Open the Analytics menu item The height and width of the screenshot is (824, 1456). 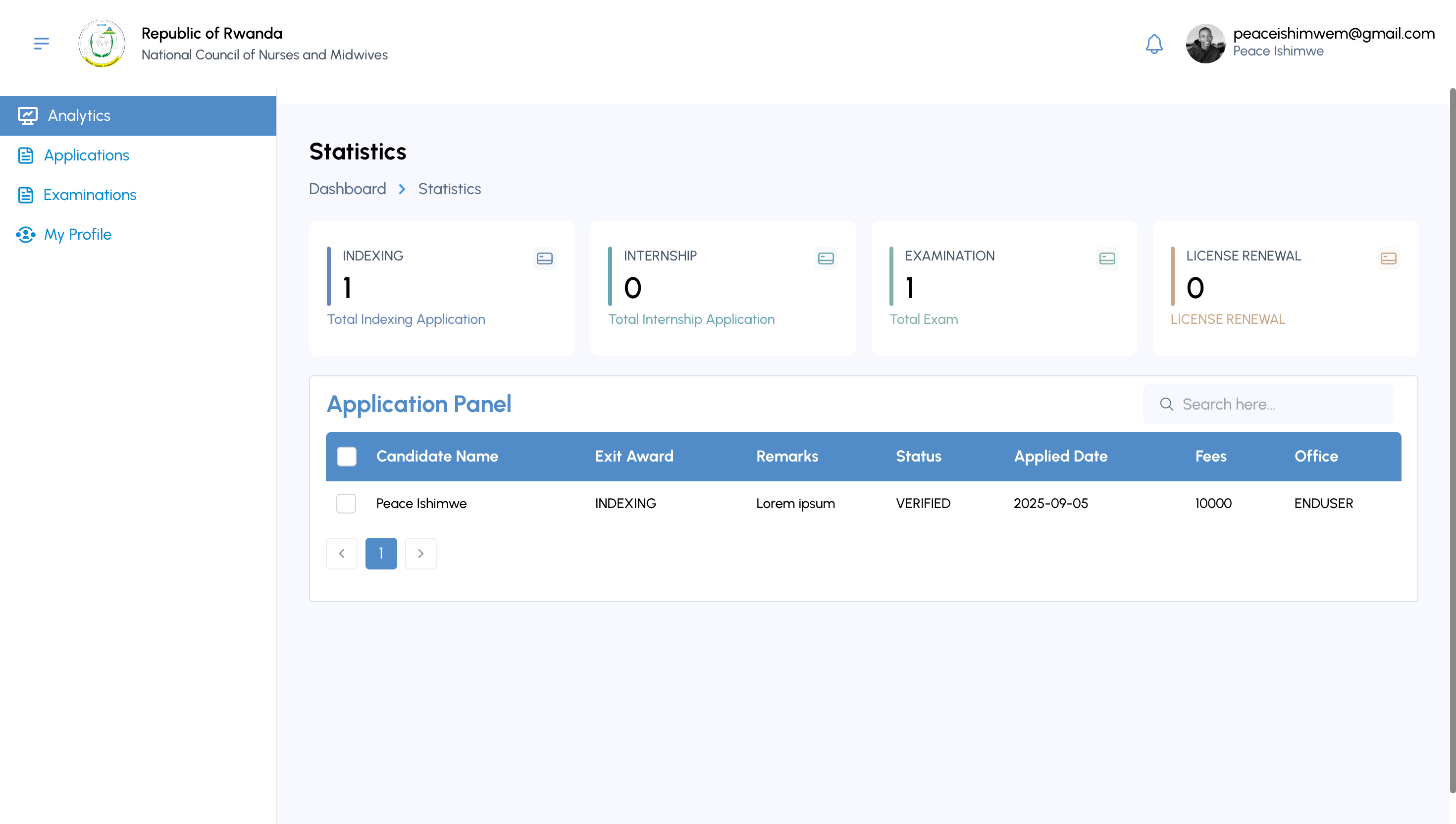pyautogui.click(x=138, y=115)
